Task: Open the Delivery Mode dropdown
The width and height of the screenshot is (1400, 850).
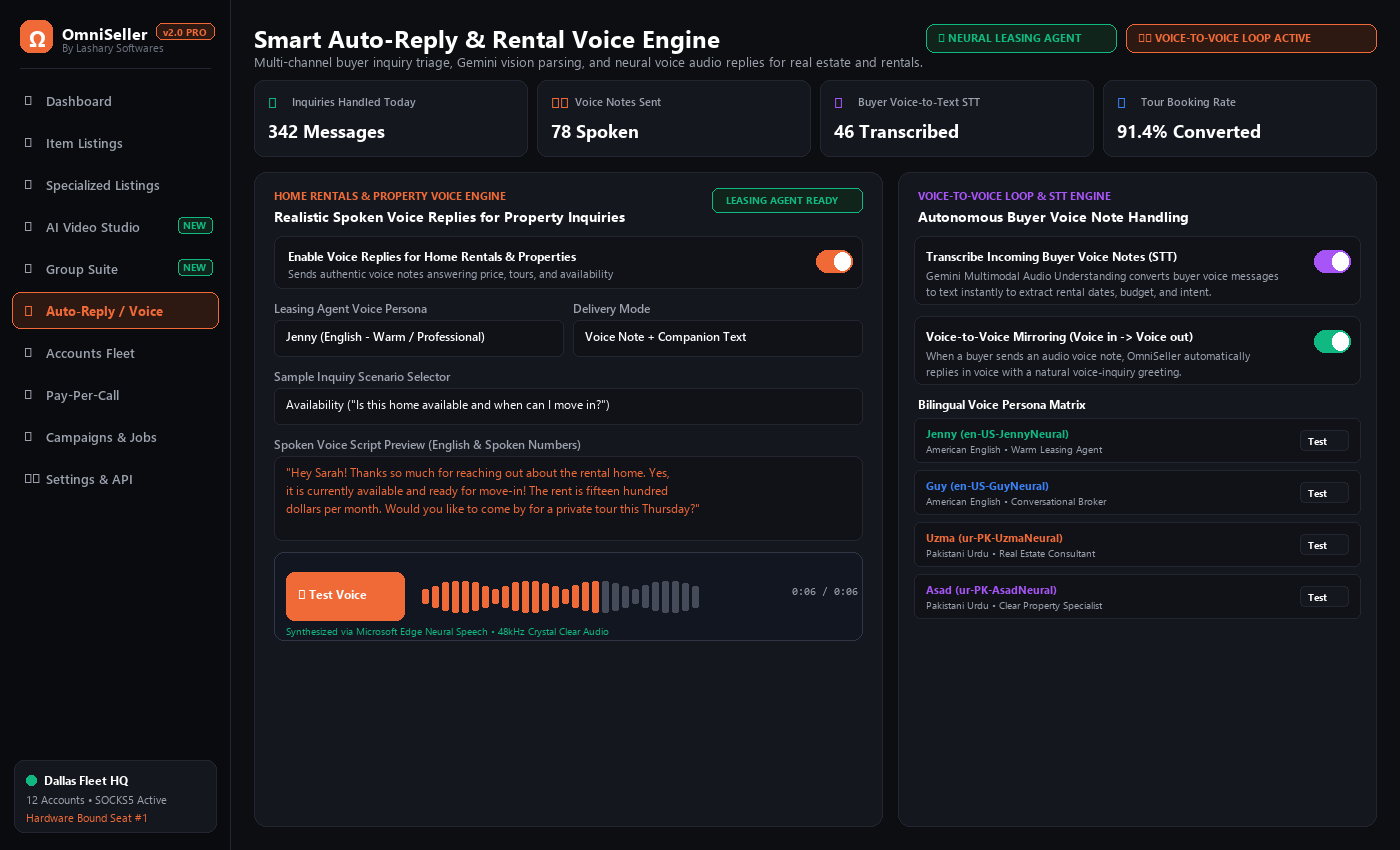Action: click(x=718, y=338)
